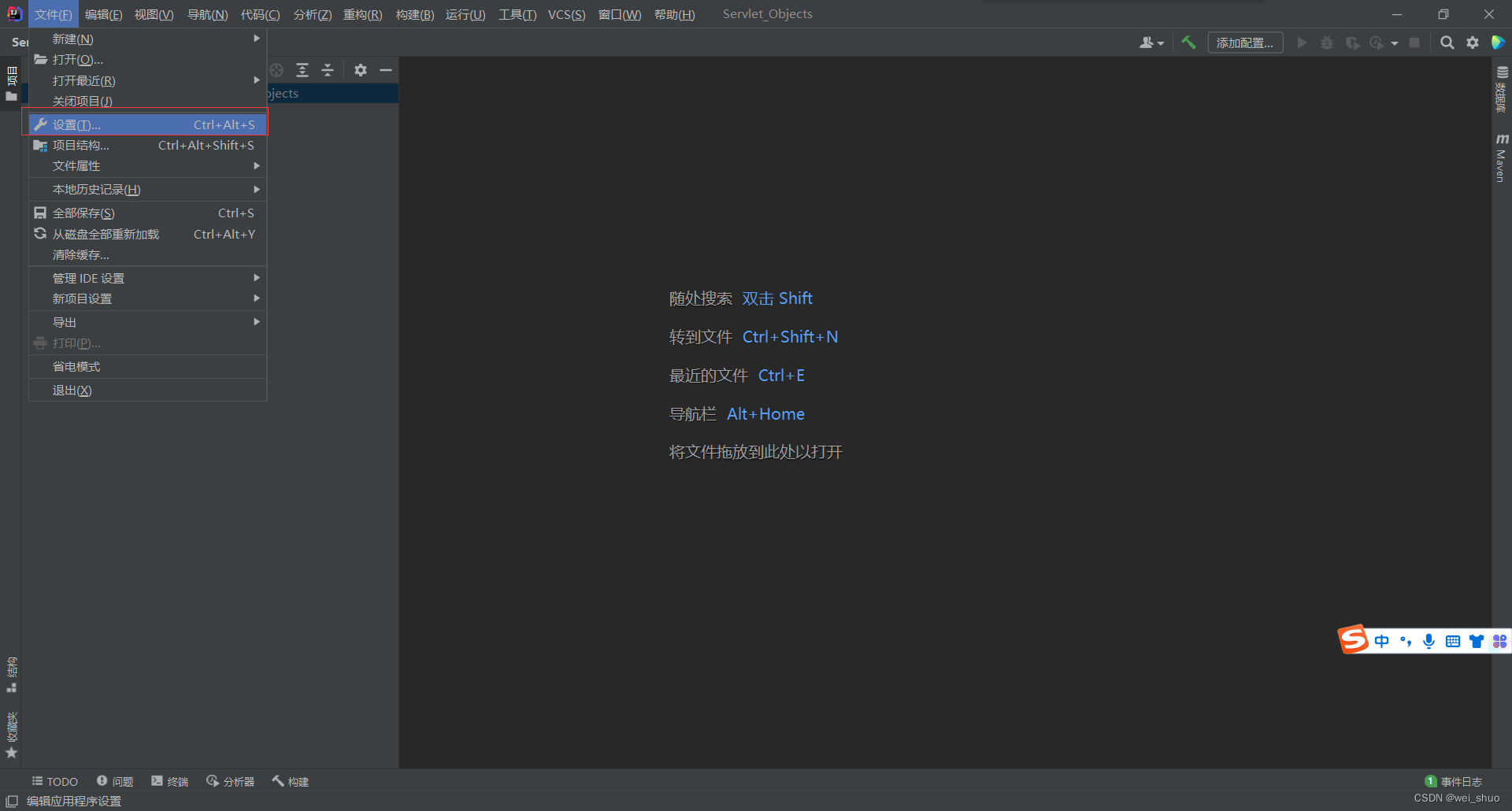Click the build project hammer icon
This screenshot has height=811, width=1512.
pos(1188,43)
